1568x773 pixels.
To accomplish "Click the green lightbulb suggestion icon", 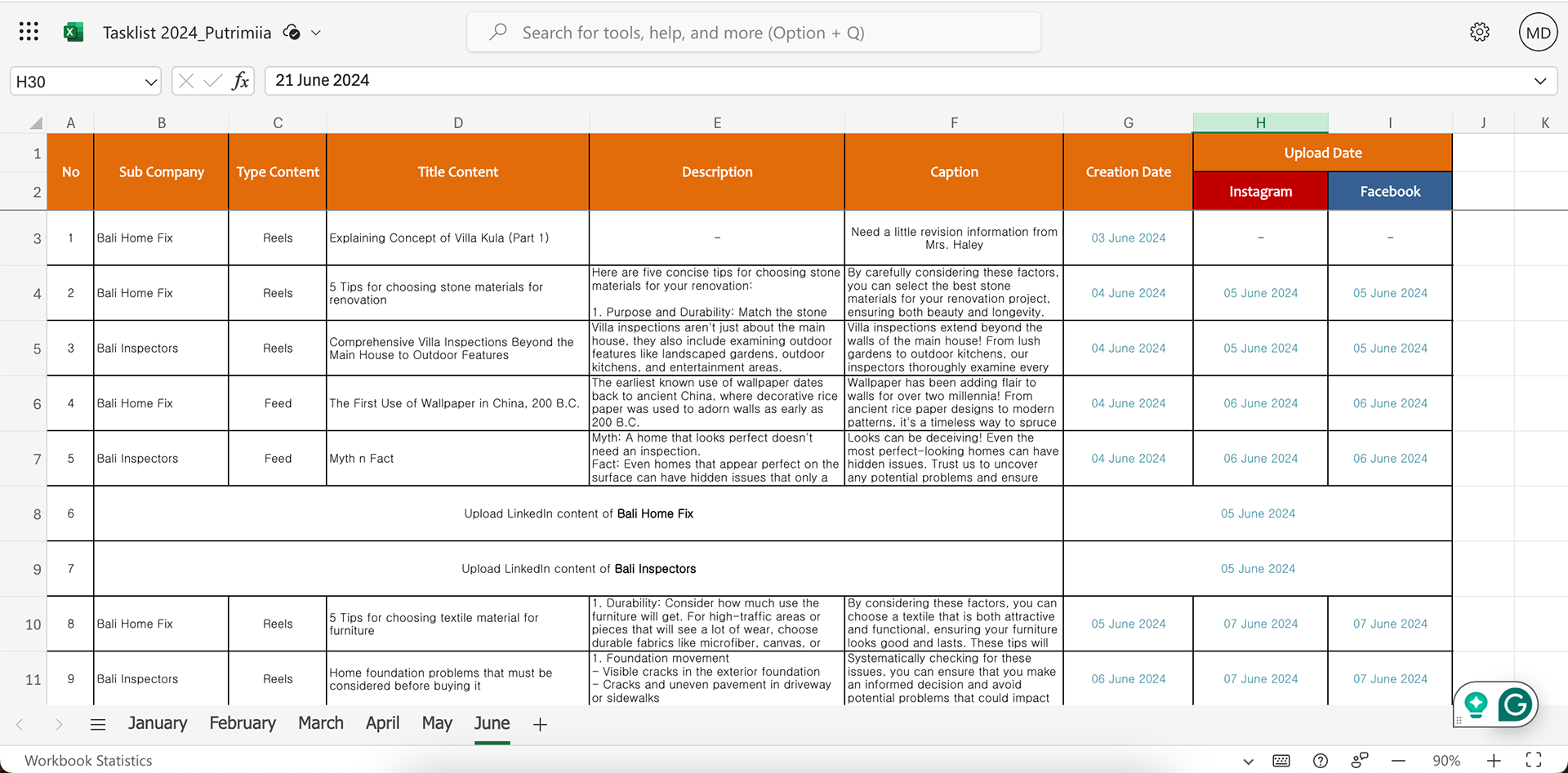I will pyautogui.click(x=1476, y=704).
